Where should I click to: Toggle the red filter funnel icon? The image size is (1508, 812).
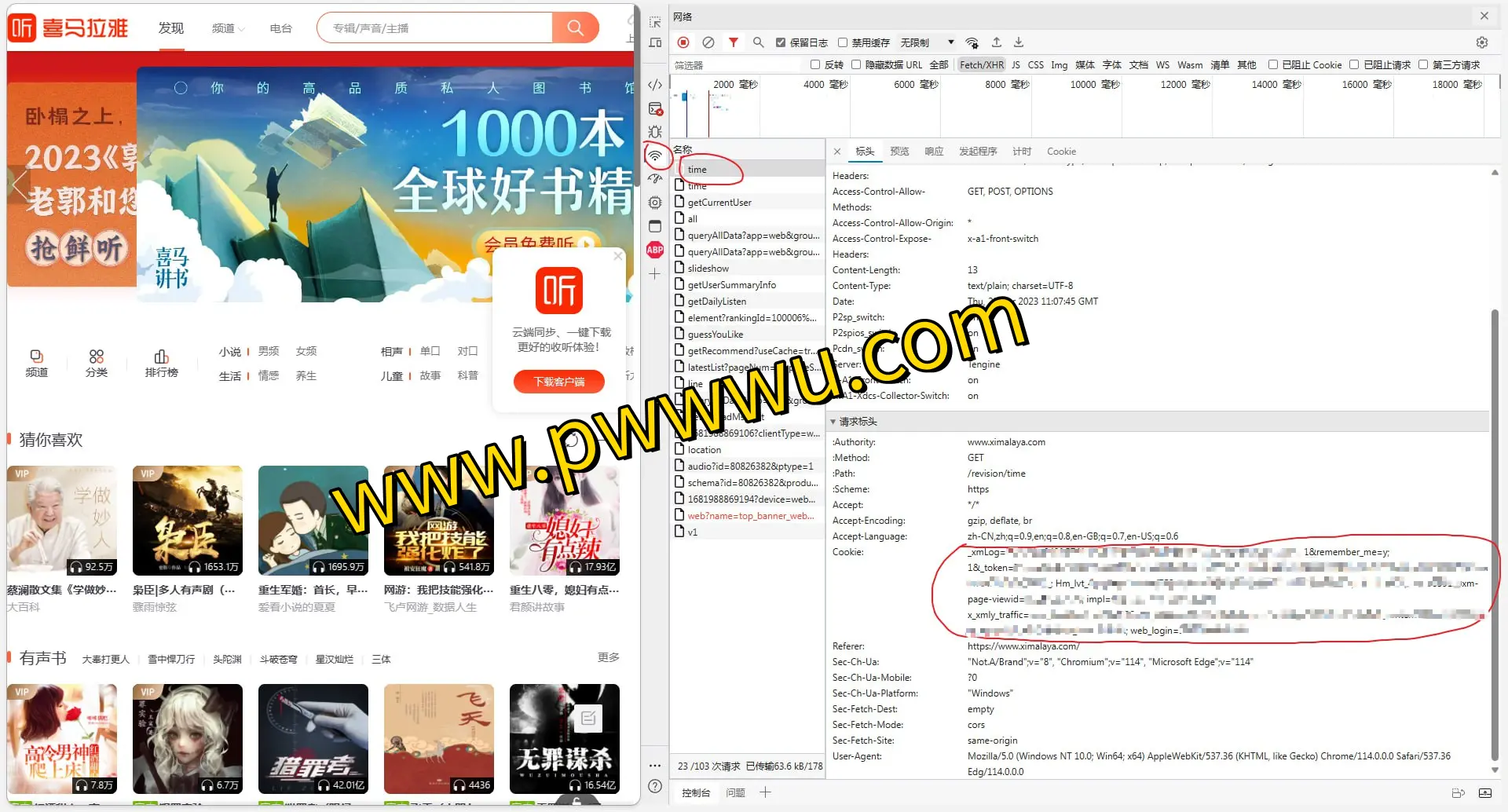[x=734, y=42]
